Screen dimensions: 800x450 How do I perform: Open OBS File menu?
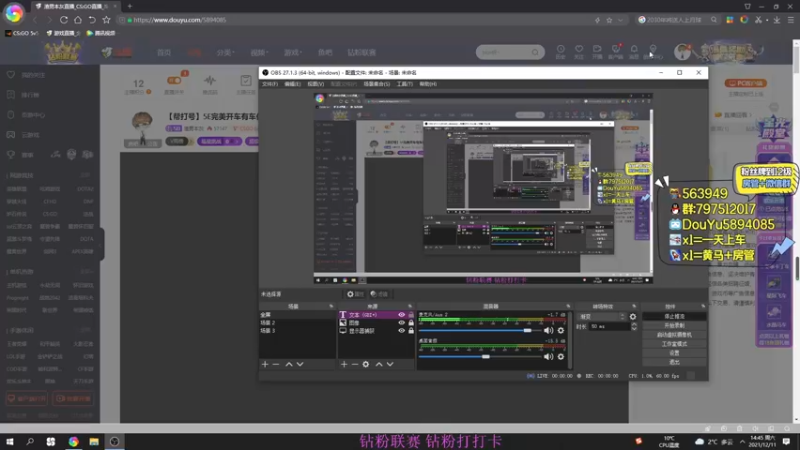[x=270, y=84]
